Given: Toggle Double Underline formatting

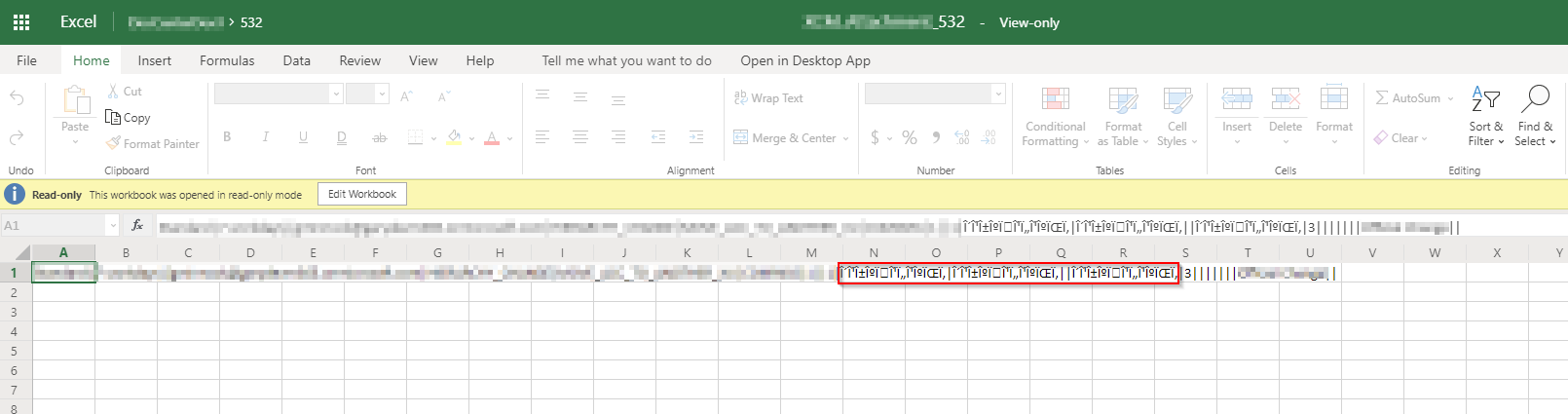Looking at the screenshot, I should (342, 137).
